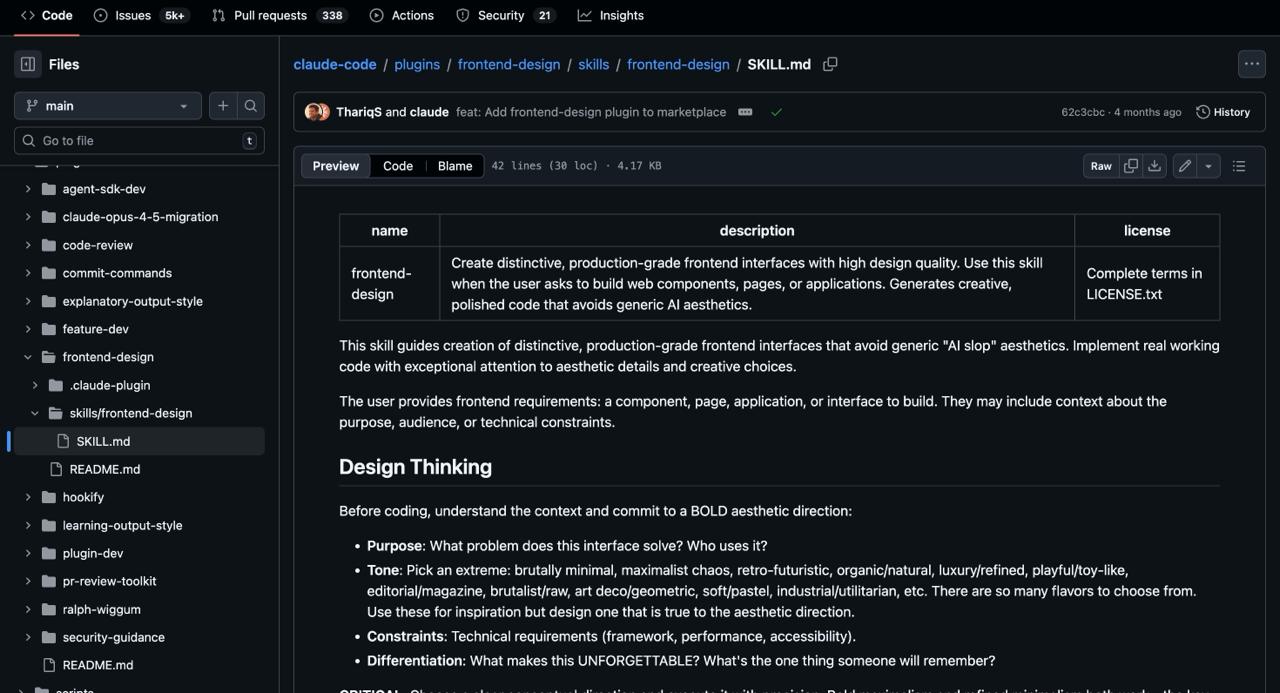The width and height of the screenshot is (1280, 693).
Task: Edit this file pencil icon
Action: tap(1185, 166)
